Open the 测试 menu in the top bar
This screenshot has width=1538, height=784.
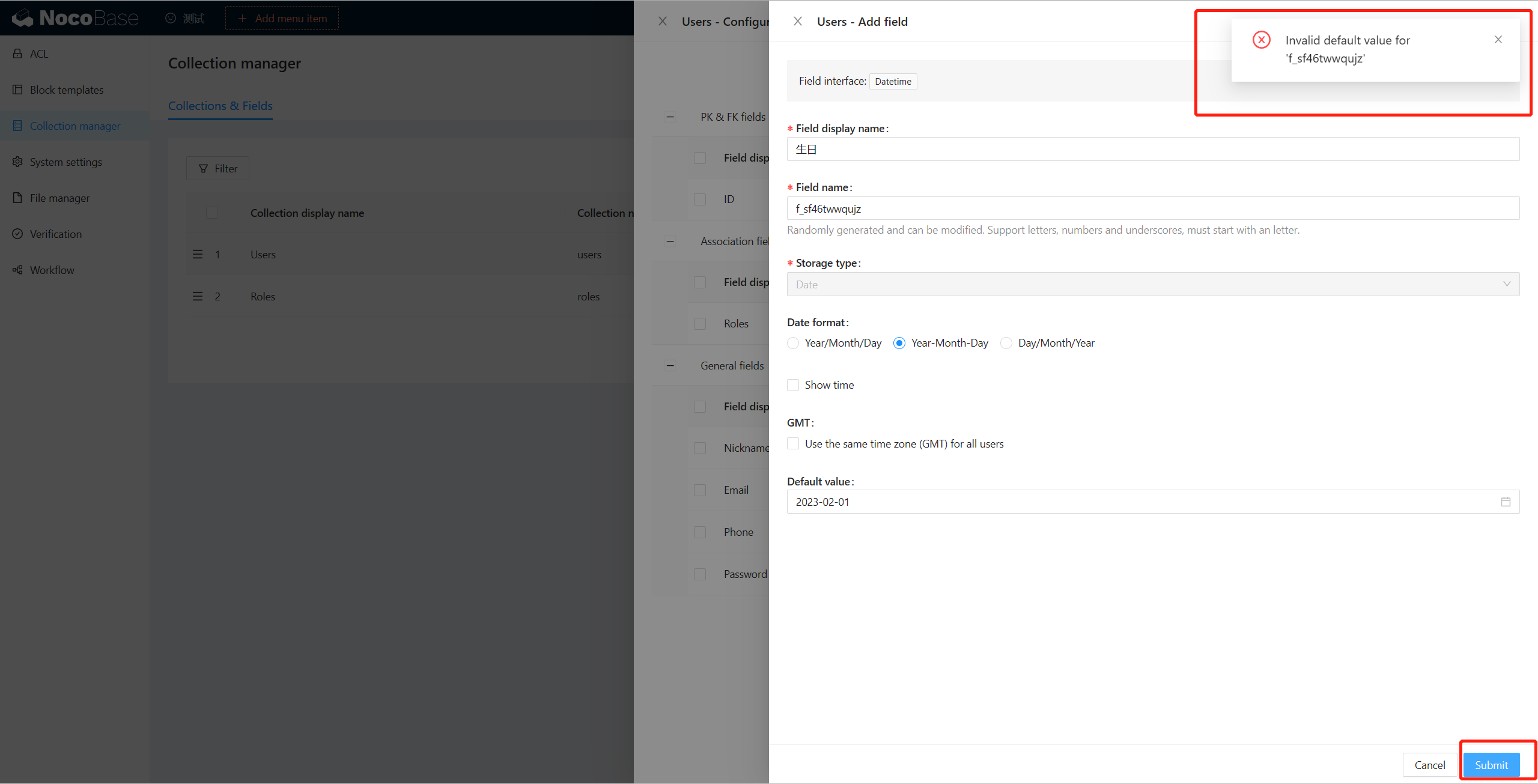[184, 18]
